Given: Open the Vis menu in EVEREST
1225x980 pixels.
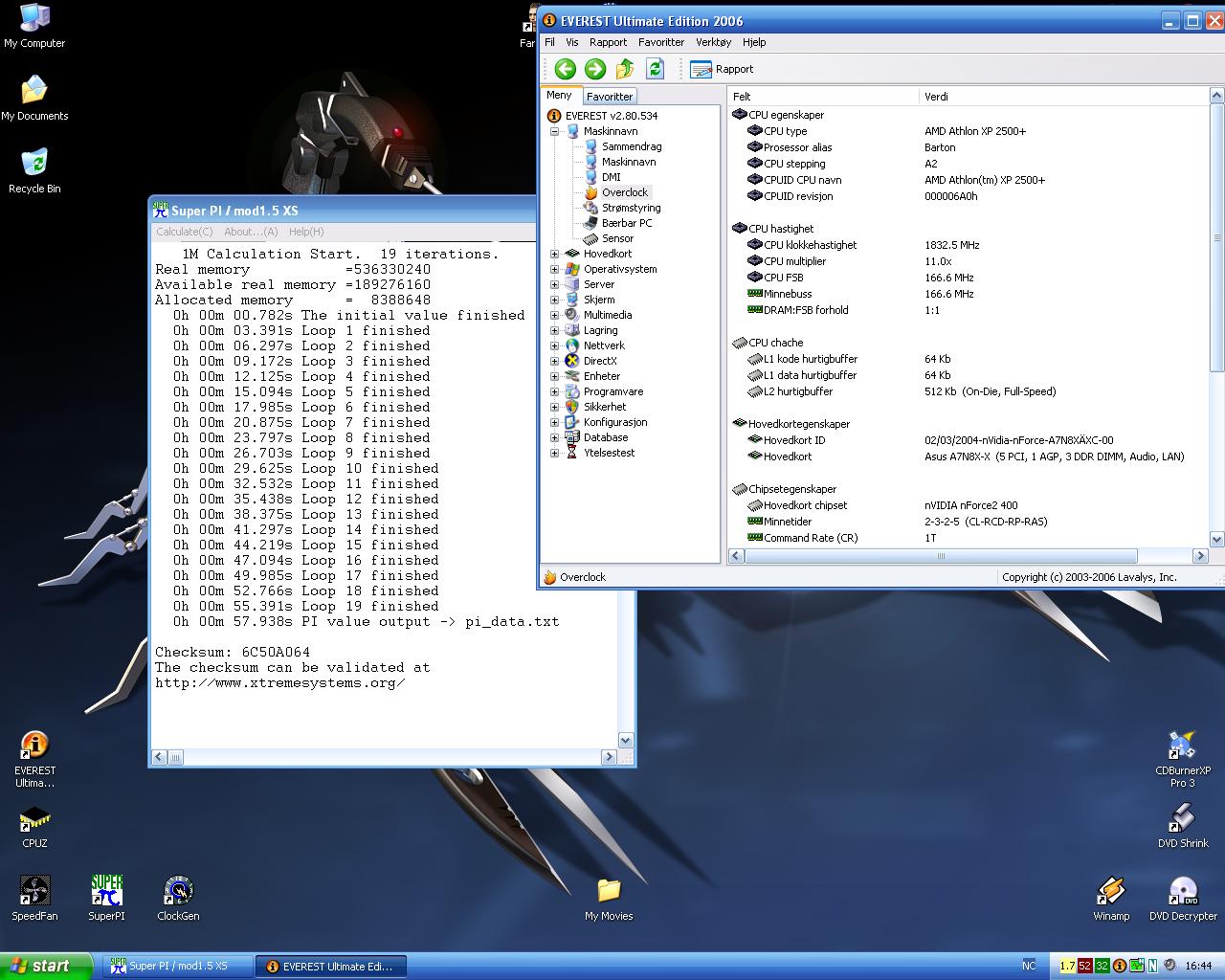Looking at the screenshot, I should [x=571, y=42].
